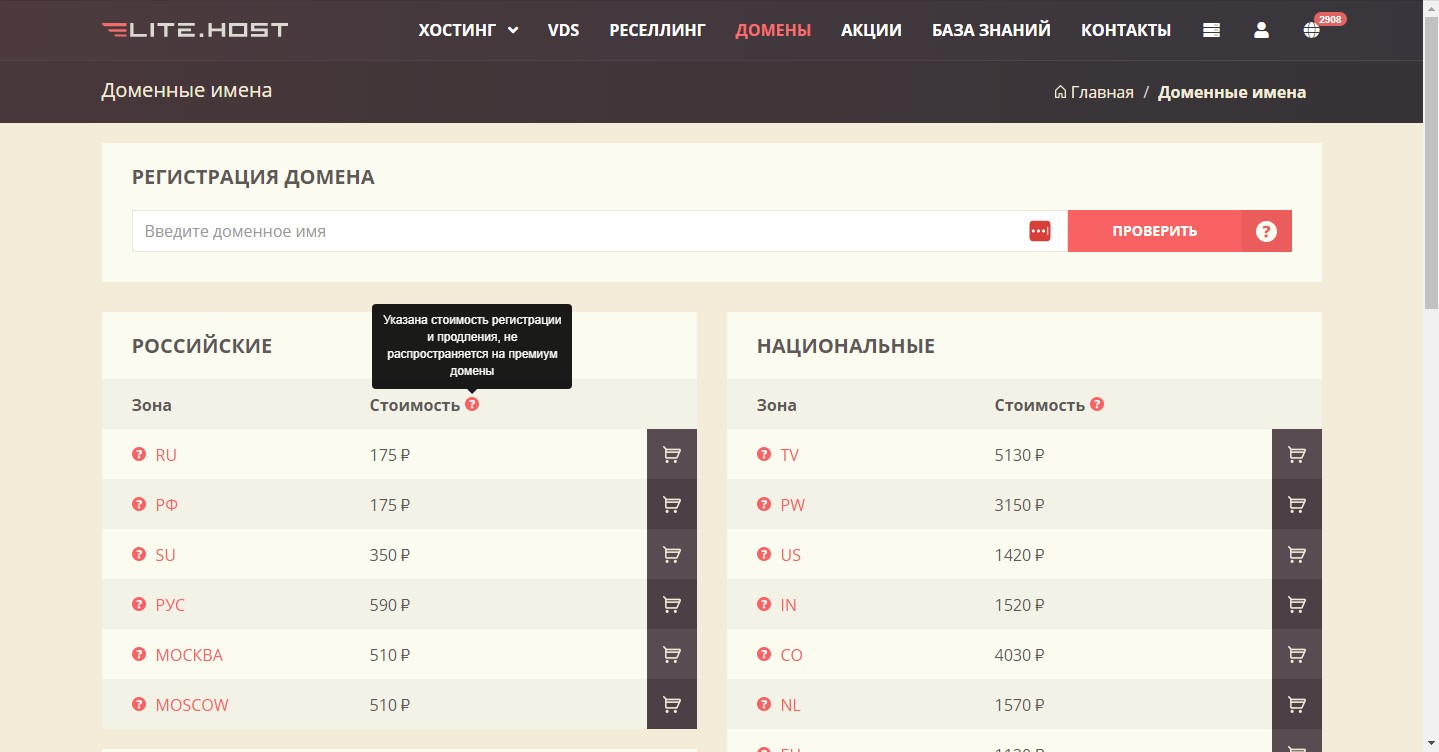
Task: Add МОСКВА domain to cart
Action: [x=672, y=654]
